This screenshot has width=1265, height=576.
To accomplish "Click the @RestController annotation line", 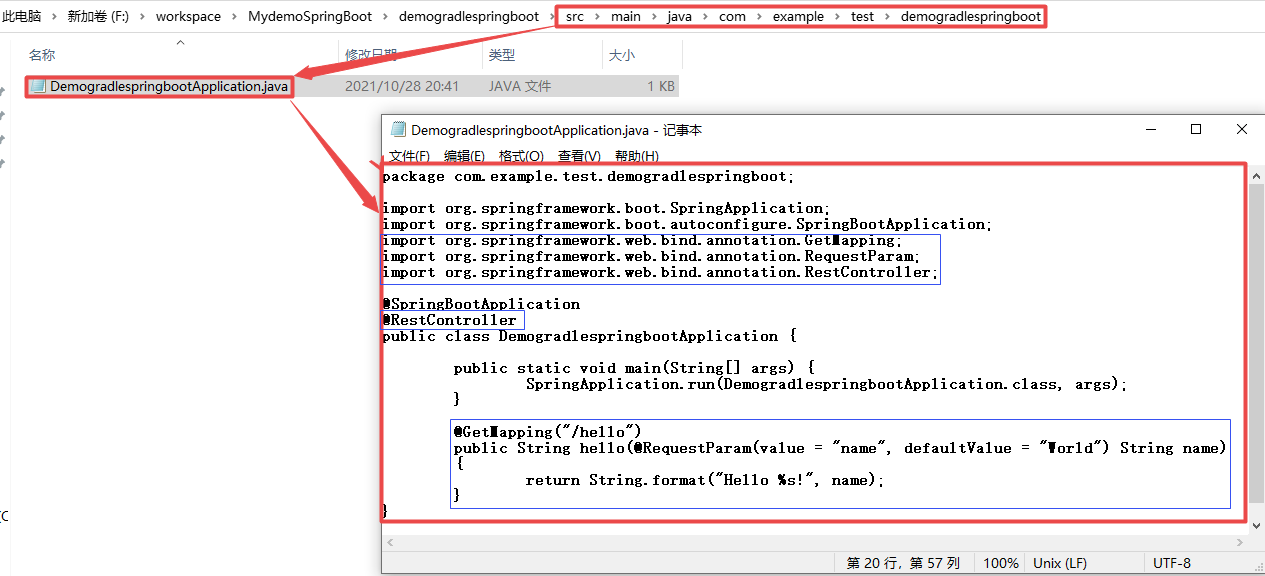I will [x=450, y=320].
